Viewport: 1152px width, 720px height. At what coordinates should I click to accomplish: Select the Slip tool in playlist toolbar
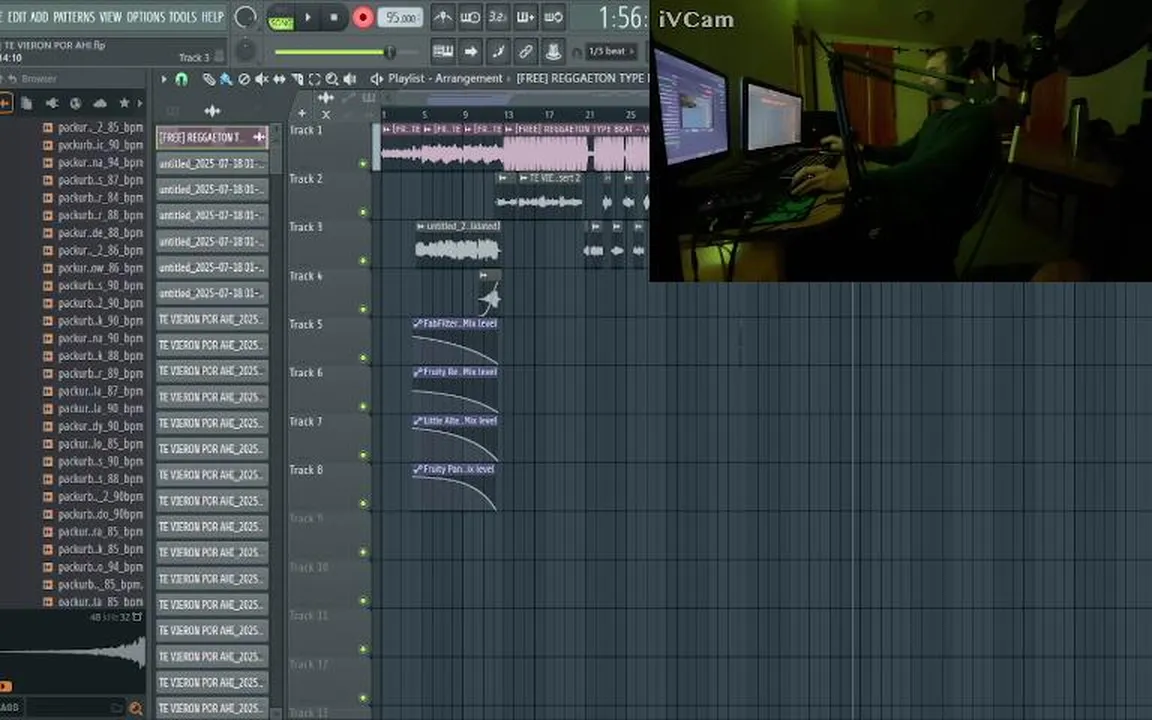pyautogui.click(x=279, y=79)
